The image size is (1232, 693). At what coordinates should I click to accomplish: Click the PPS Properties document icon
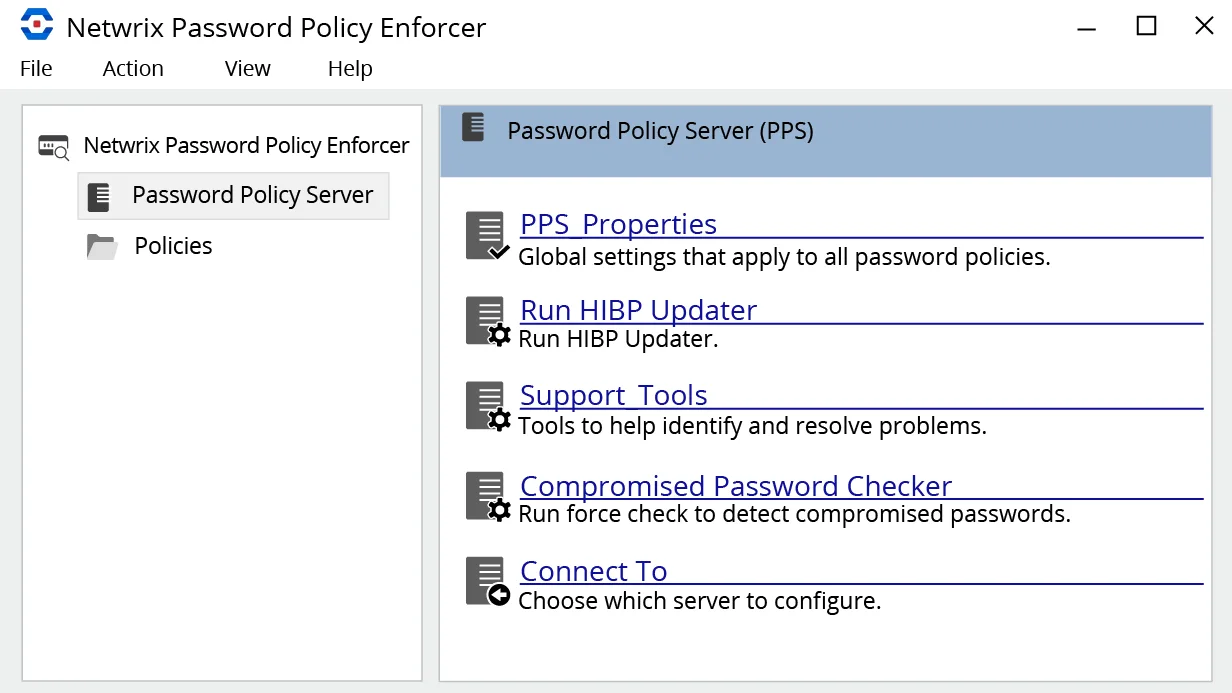488,236
